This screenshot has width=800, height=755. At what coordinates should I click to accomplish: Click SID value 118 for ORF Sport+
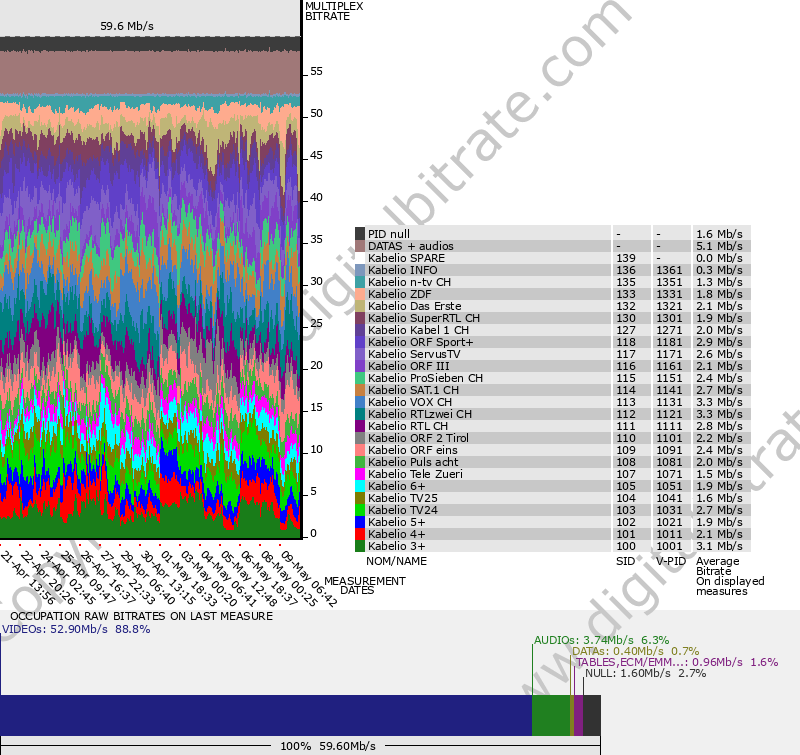point(626,342)
